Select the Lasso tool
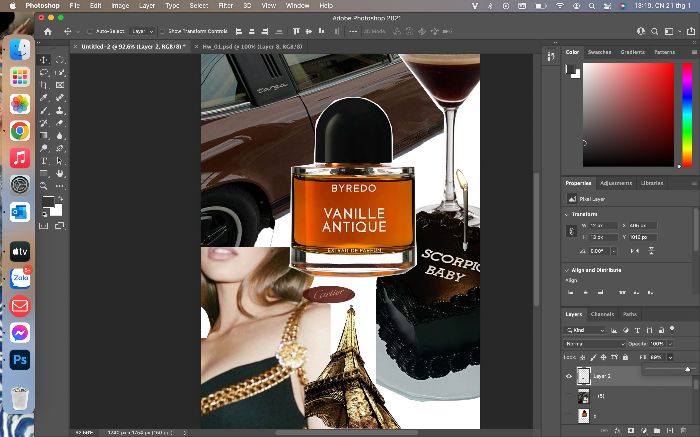The height and width of the screenshot is (437, 700). pos(44,72)
